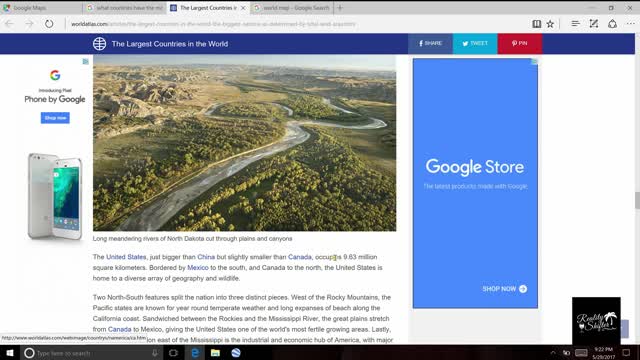The height and width of the screenshot is (360, 640).
Task: Go back with the browser back arrow
Action: 9,24
